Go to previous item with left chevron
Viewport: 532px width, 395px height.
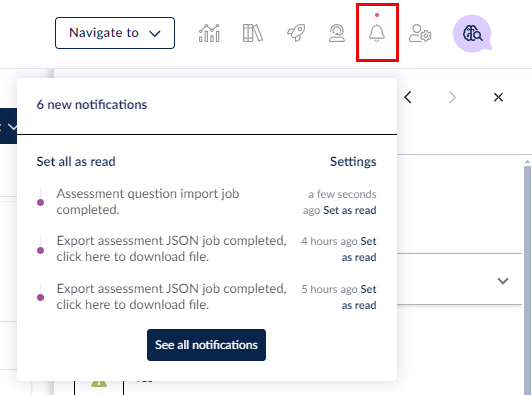coord(408,97)
